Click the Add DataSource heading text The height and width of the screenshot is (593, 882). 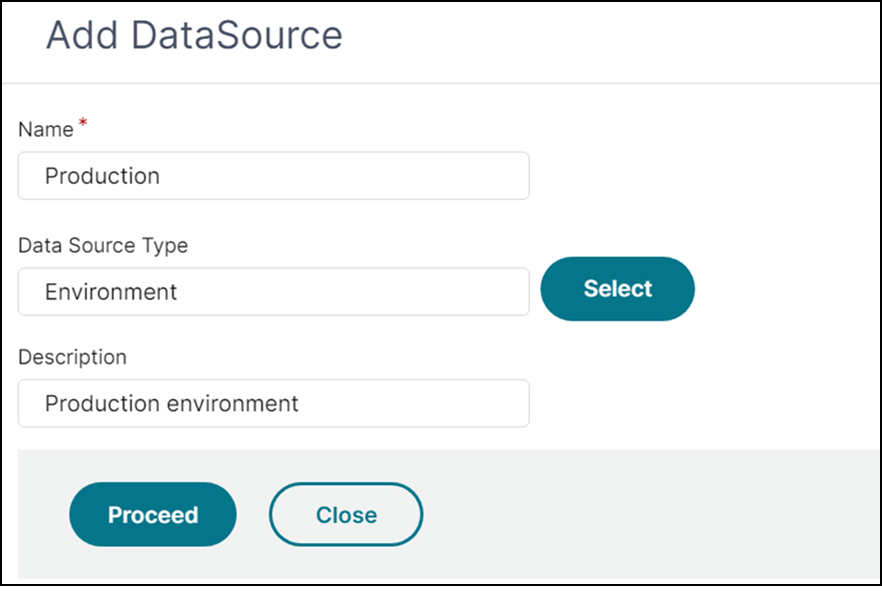pos(194,35)
